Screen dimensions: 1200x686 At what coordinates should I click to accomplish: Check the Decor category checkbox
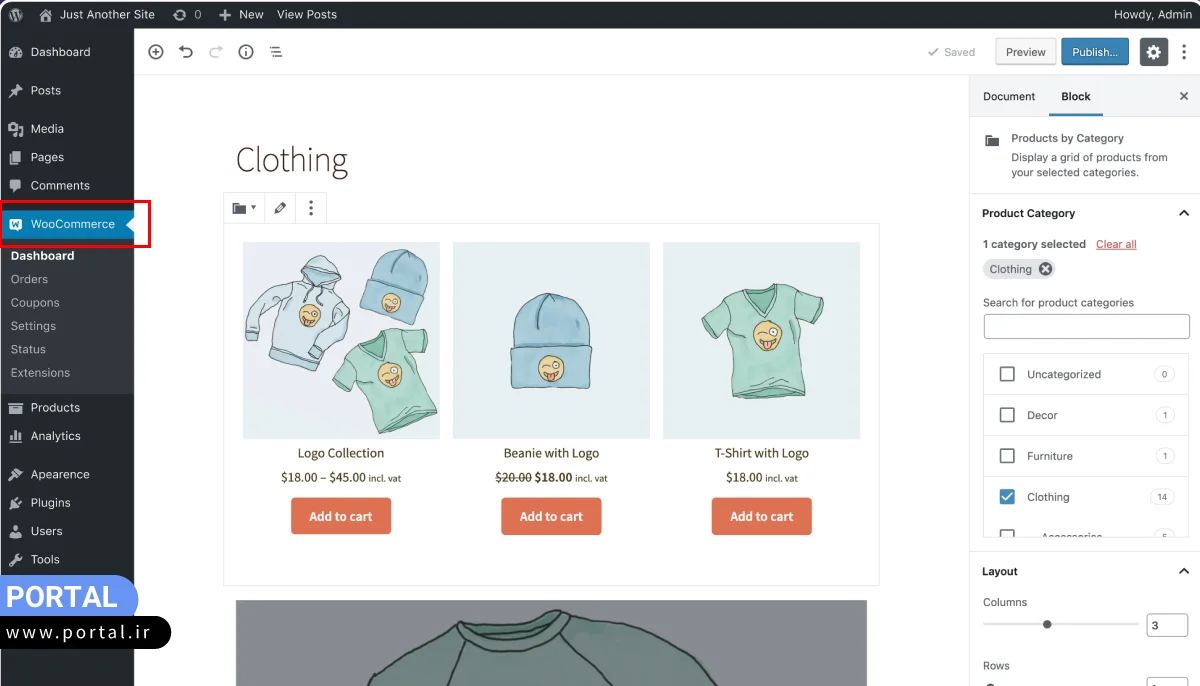(x=1007, y=415)
